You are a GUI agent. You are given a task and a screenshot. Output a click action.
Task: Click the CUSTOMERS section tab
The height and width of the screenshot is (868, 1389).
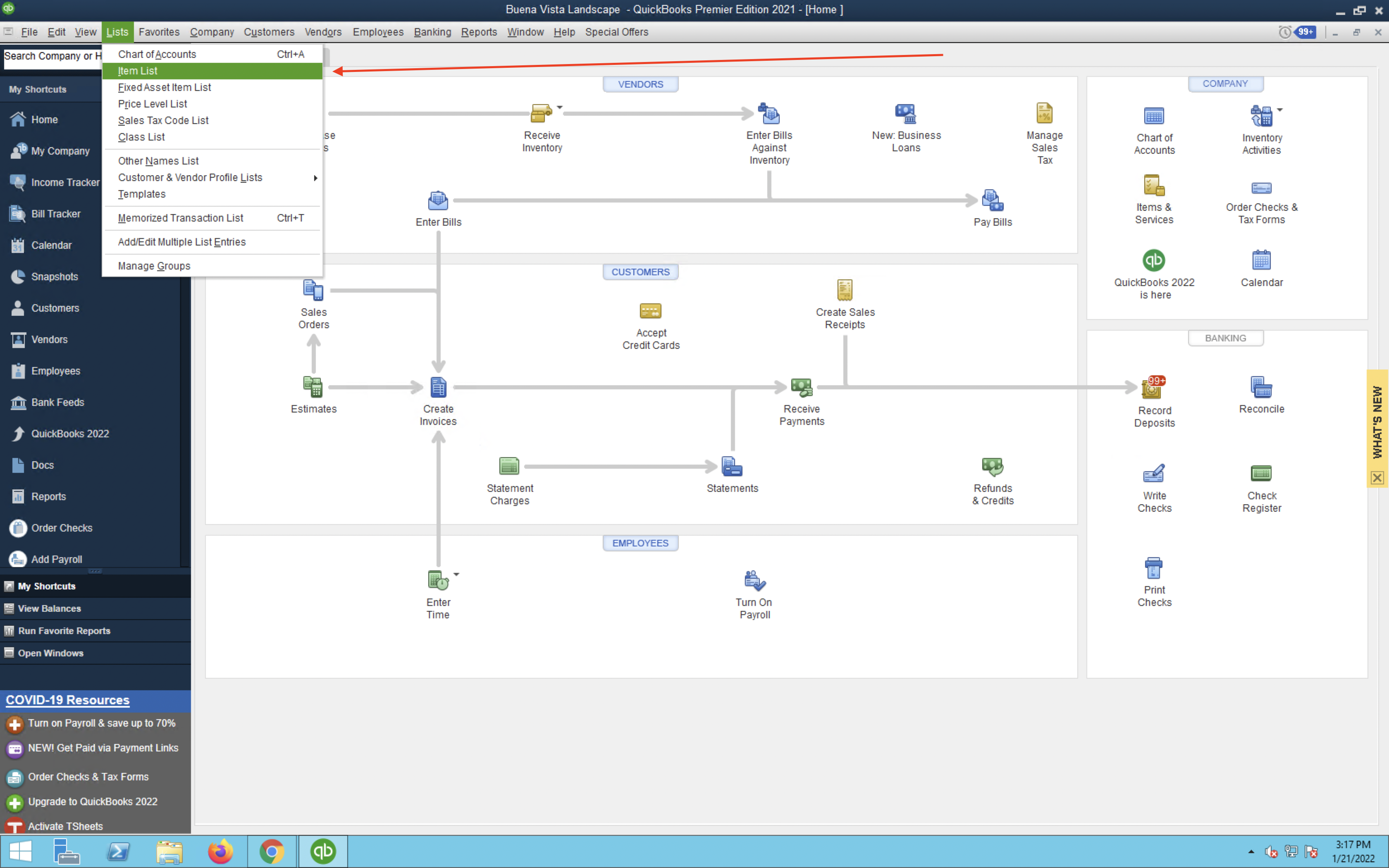point(640,272)
